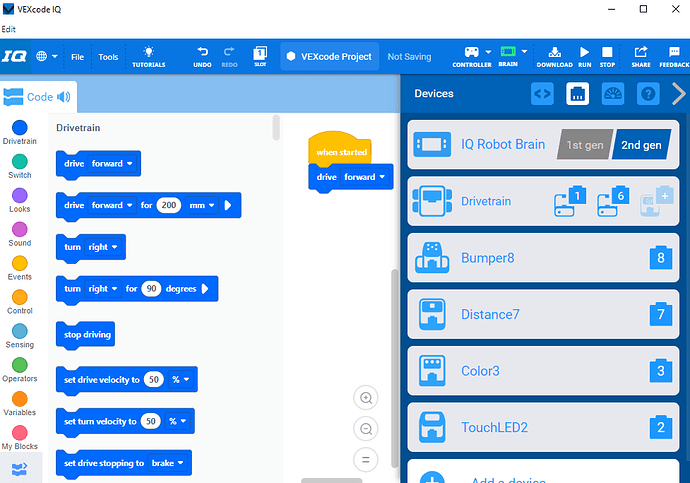690x483 pixels.
Task: Click the Devices port icon in header
Action: [577, 94]
